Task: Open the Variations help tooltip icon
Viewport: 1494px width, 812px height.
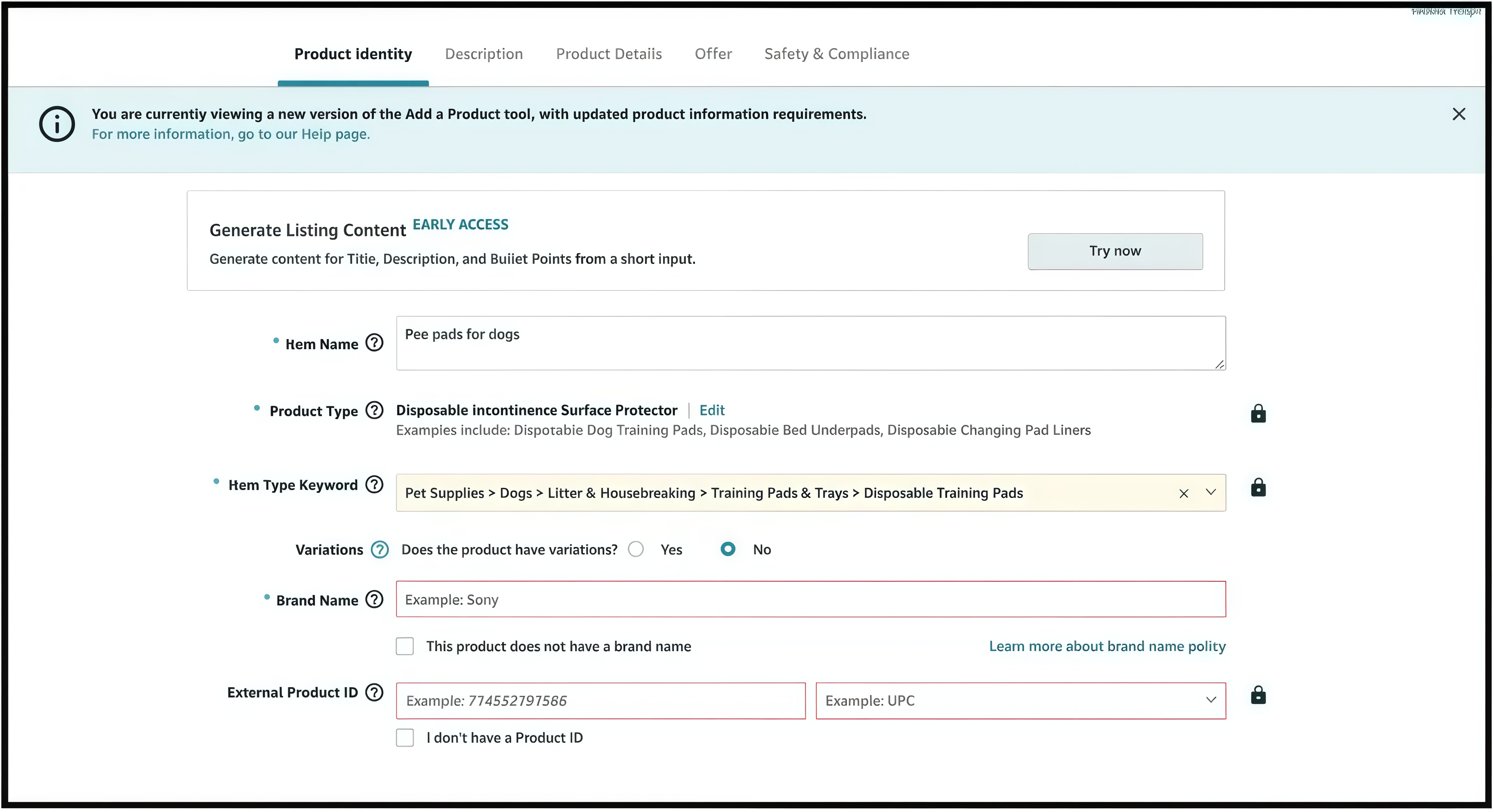Action: [379, 549]
